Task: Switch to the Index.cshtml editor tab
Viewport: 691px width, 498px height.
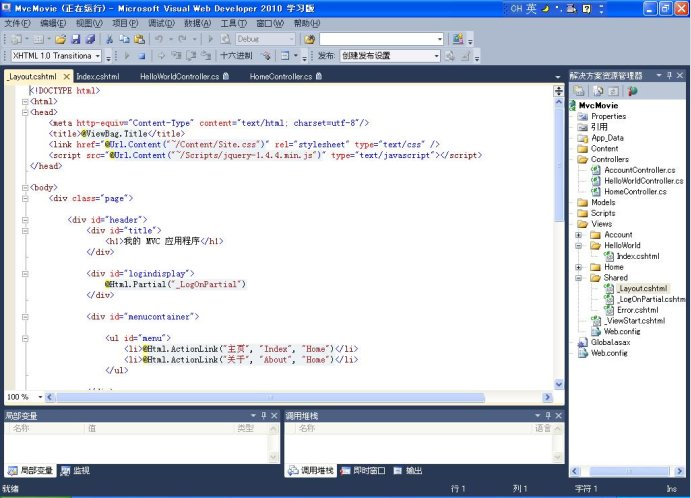Action: 97,77
